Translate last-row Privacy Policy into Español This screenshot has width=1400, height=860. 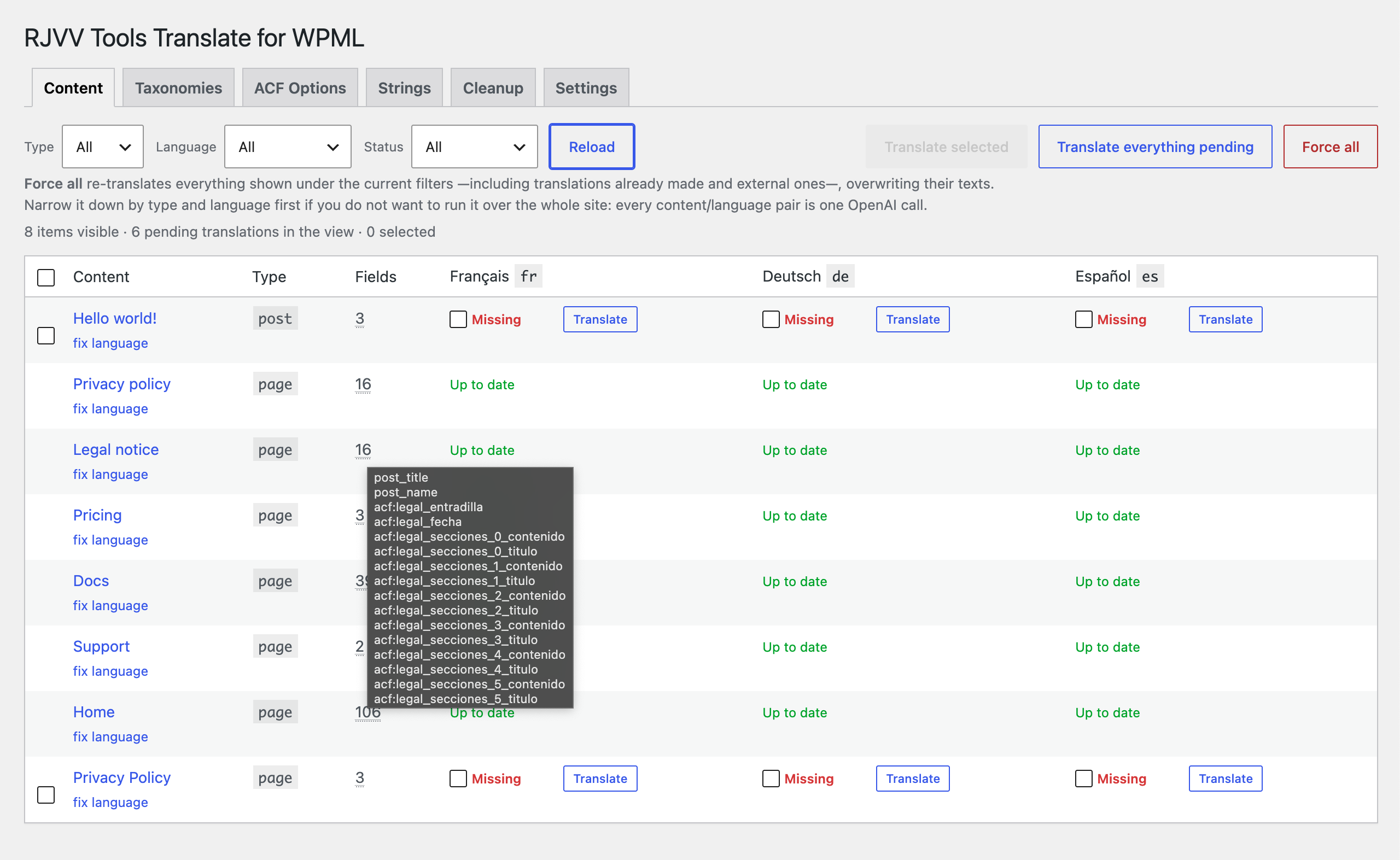(x=1226, y=778)
